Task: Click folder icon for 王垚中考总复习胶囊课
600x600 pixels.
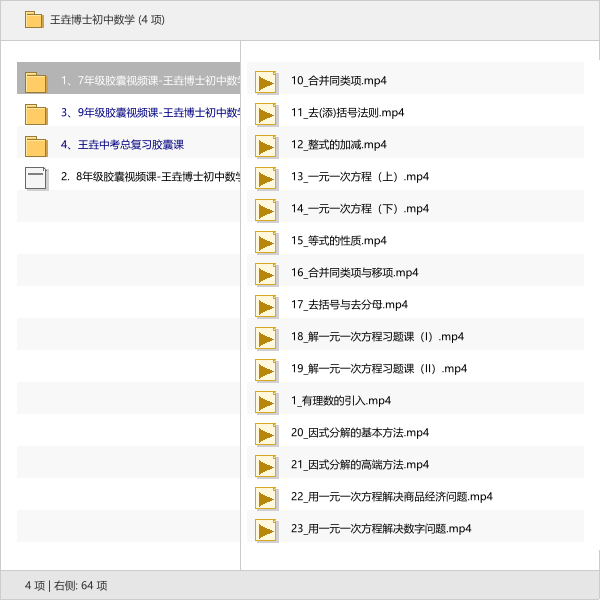Action: [36, 146]
